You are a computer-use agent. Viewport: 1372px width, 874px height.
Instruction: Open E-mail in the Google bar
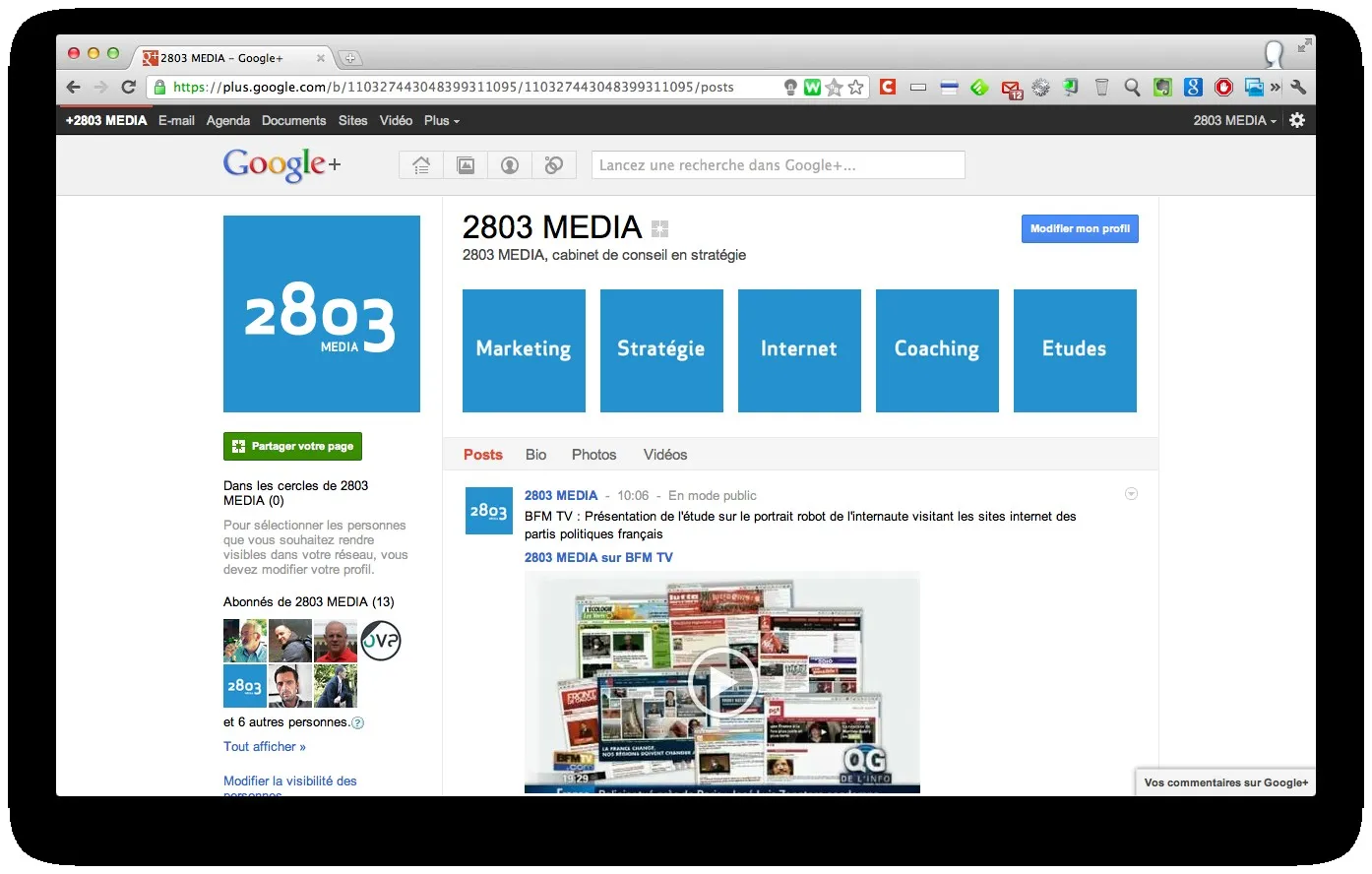[176, 120]
